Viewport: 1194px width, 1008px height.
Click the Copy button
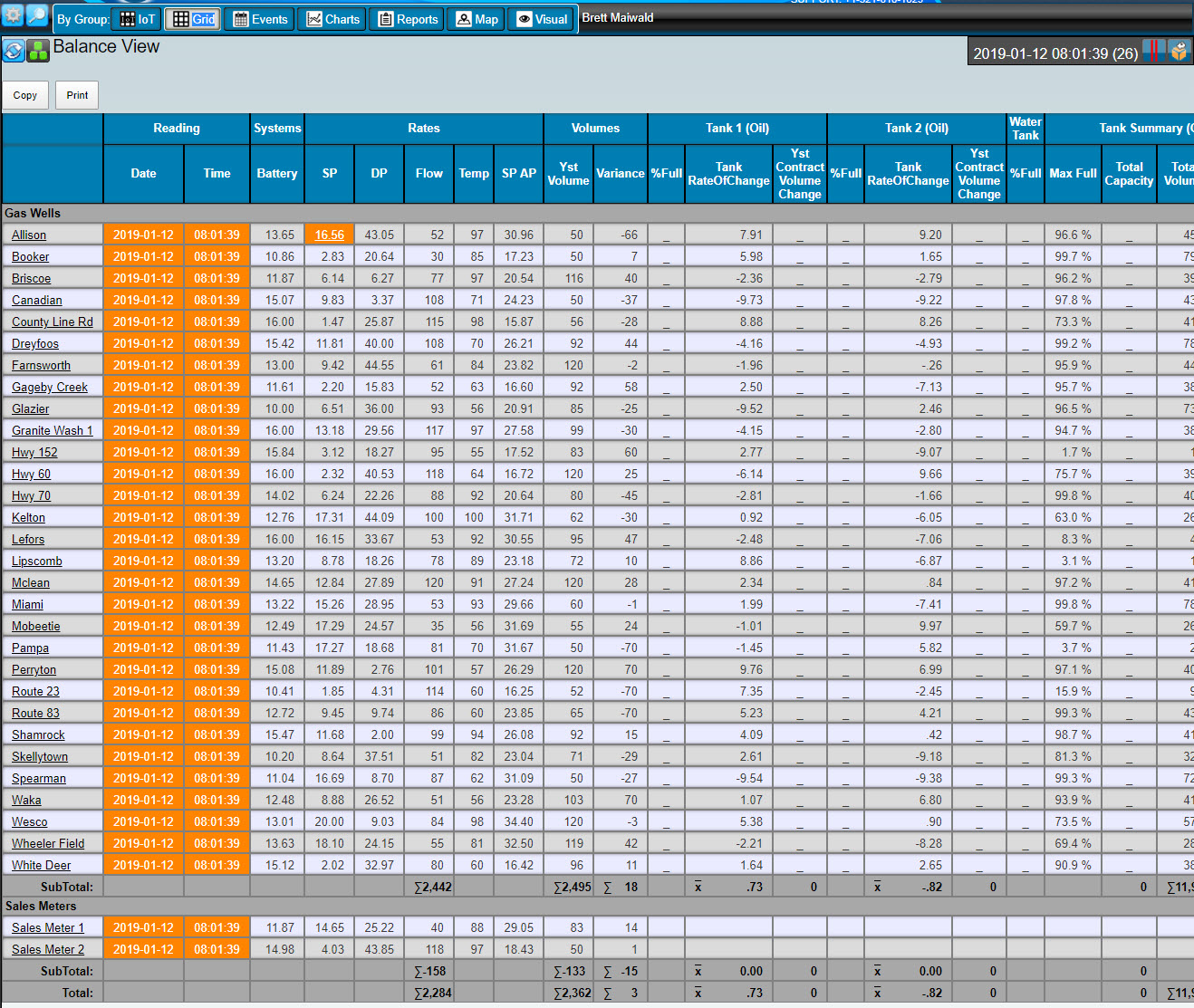(x=25, y=95)
